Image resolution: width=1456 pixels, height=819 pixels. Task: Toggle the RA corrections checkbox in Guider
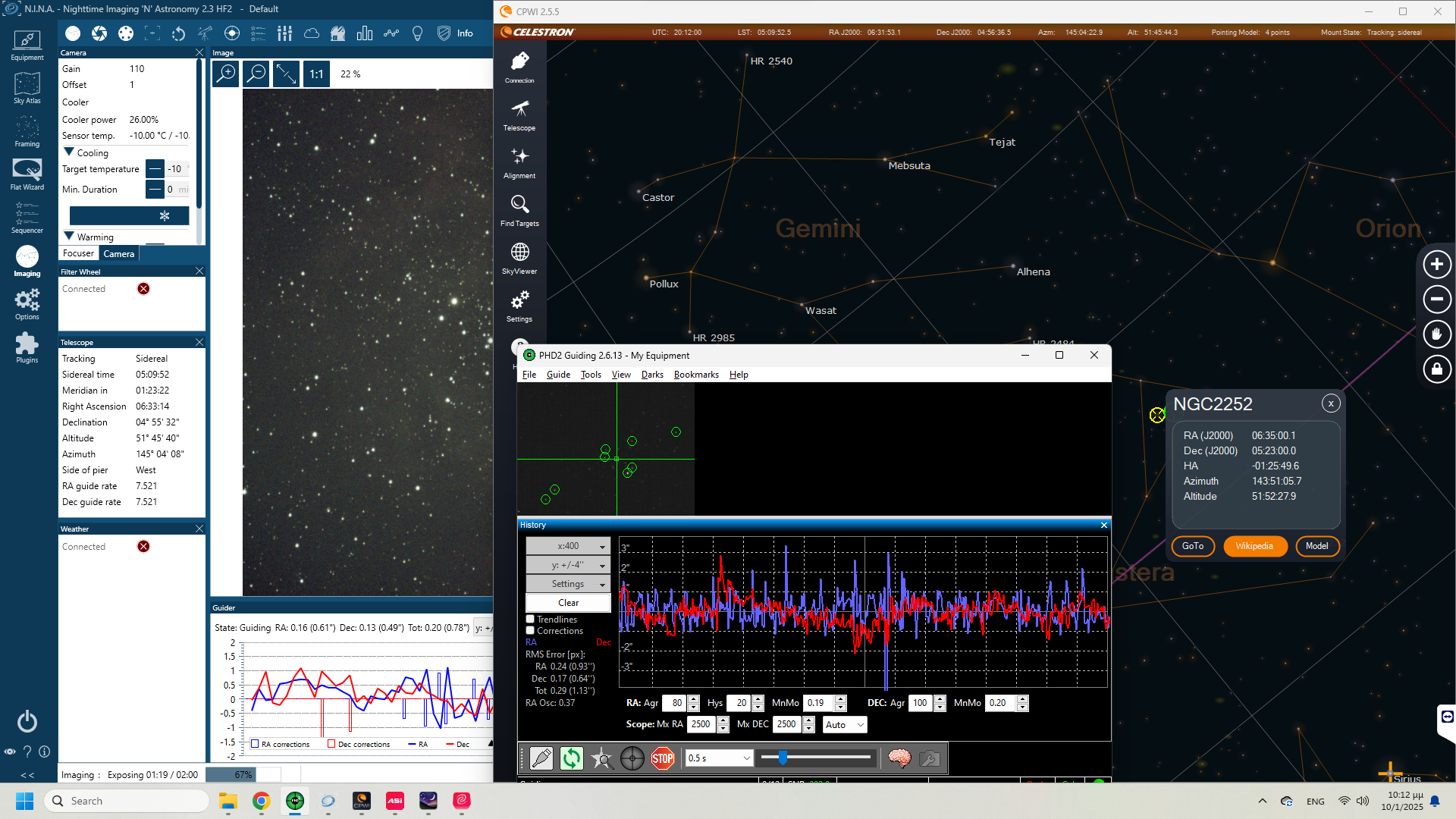click(x=255, y=744)
